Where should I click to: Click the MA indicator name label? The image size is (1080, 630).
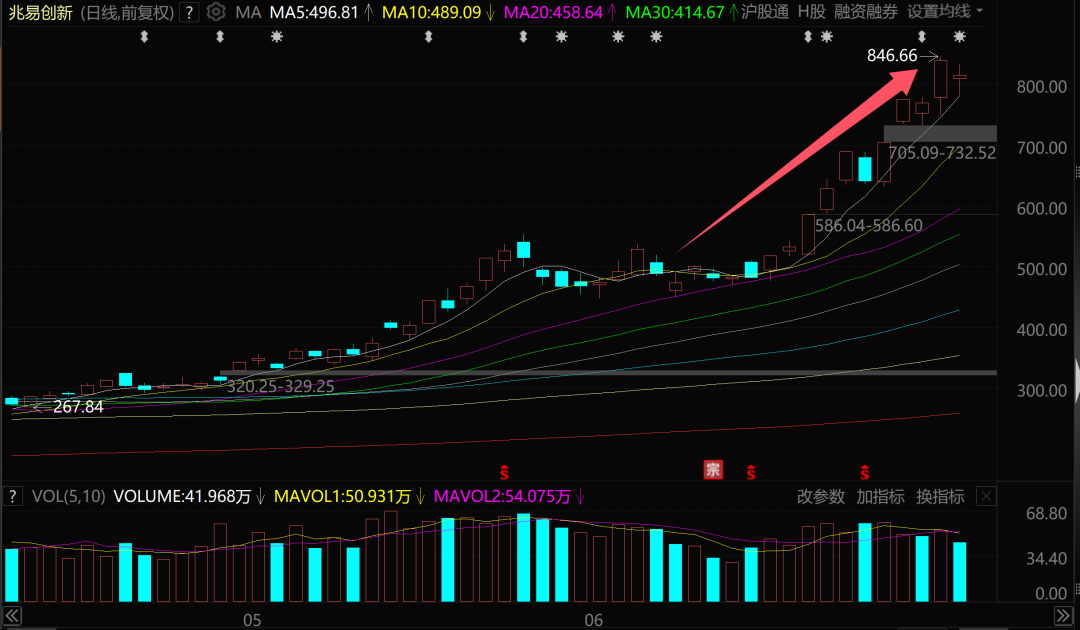[x=248, y=12]
